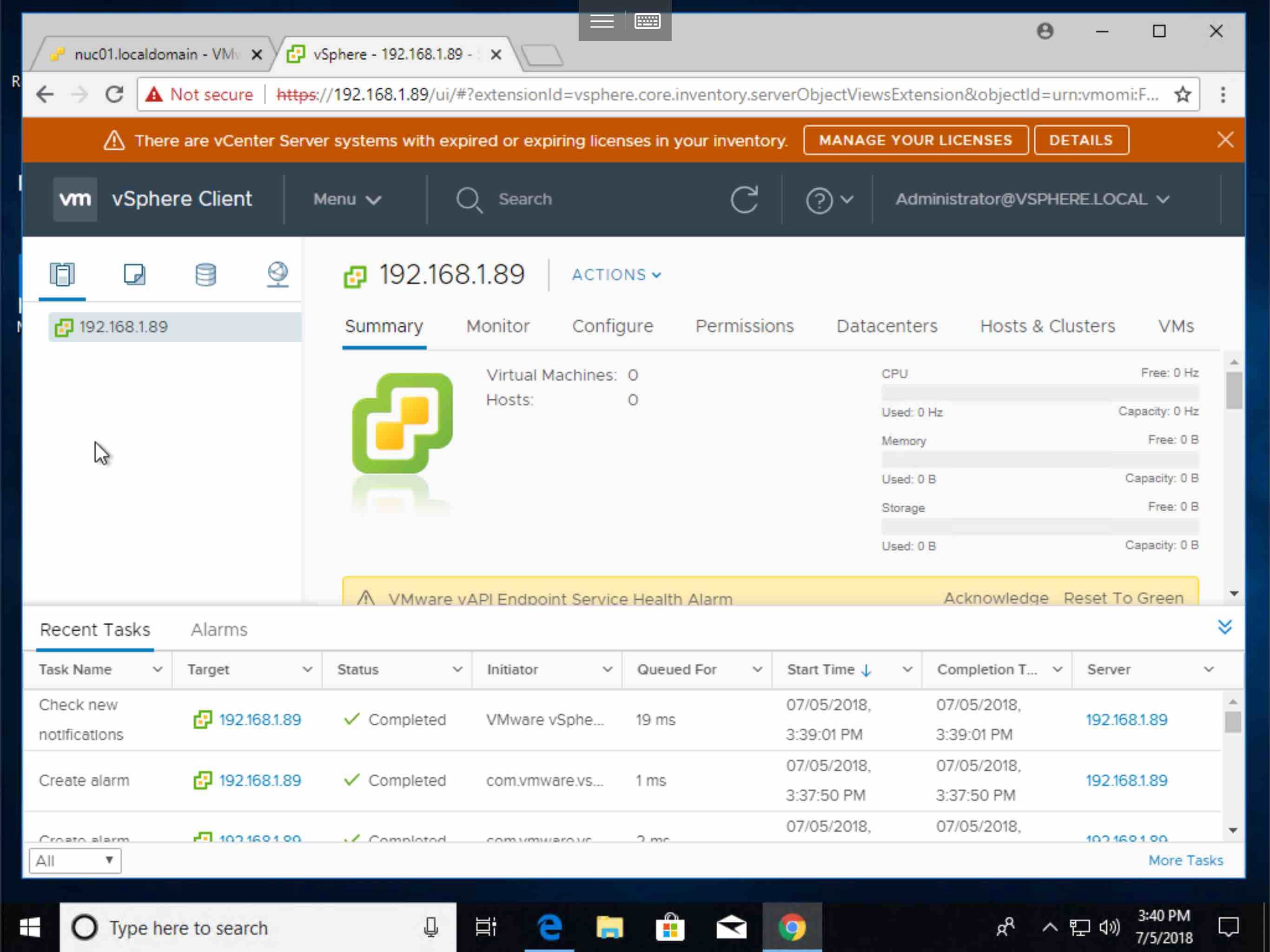The height and width of the screenshot is (952, 1270).
Task: Switch to the Alarms tab
Action: [219, 629]
